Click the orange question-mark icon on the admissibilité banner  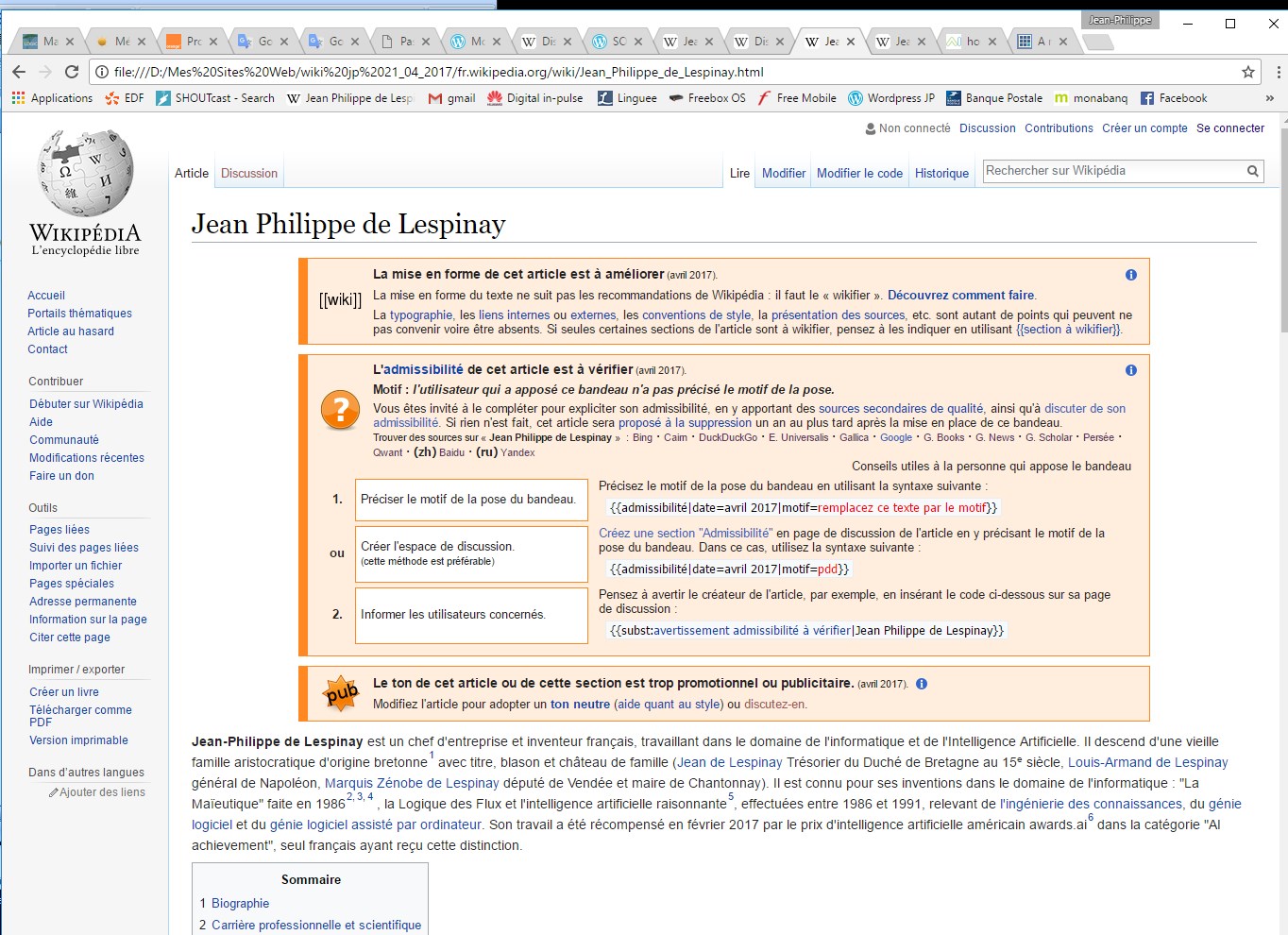pyautogui.click(x=339, y=410)
